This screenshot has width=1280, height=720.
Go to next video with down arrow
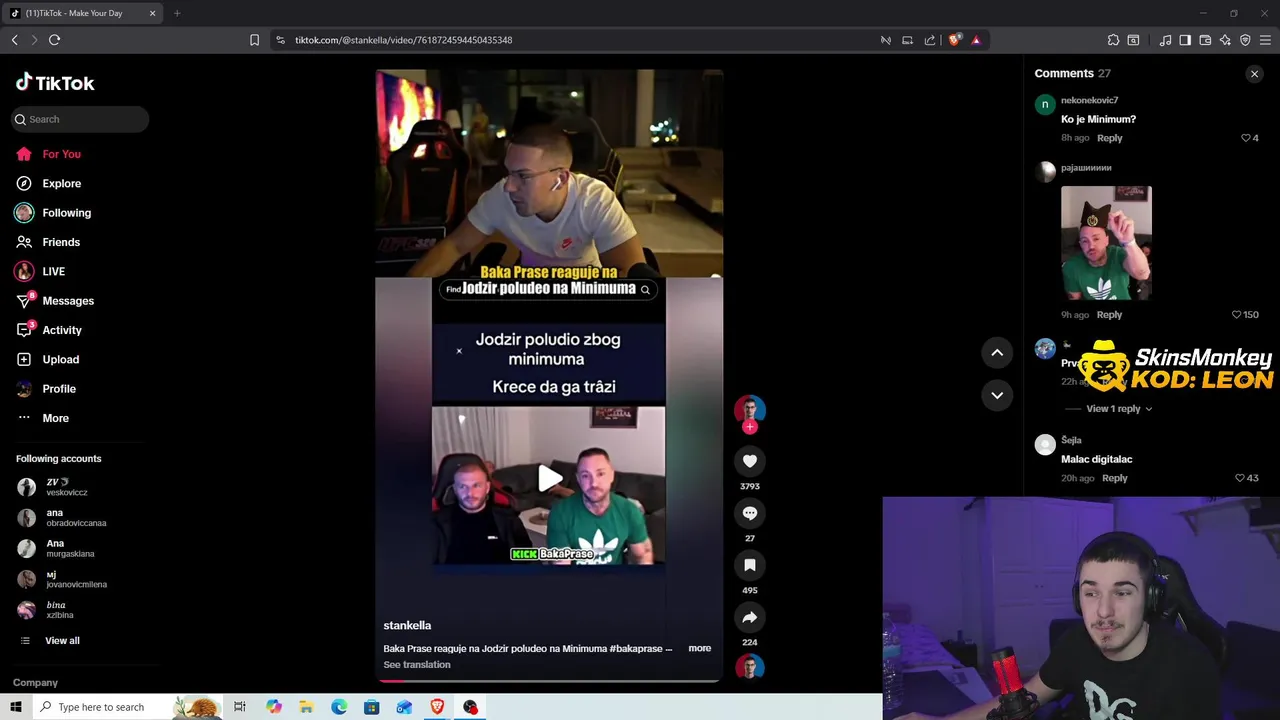pos(997,395)
